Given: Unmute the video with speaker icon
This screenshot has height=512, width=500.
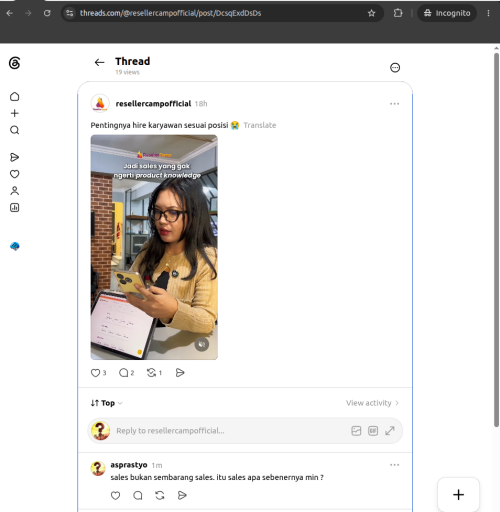Looking at the screenshot, I should 202,344.
